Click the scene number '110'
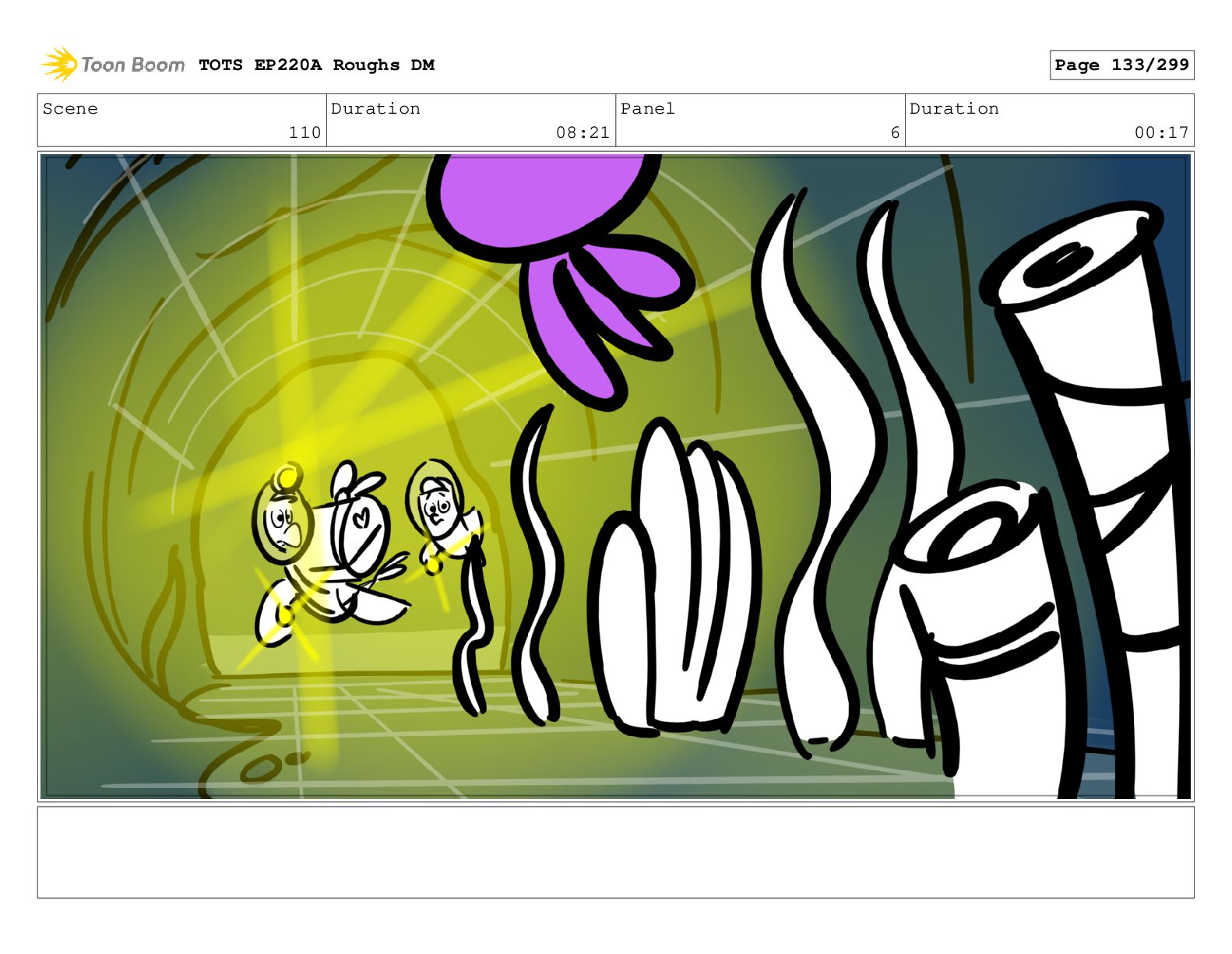 coord(304,132)
